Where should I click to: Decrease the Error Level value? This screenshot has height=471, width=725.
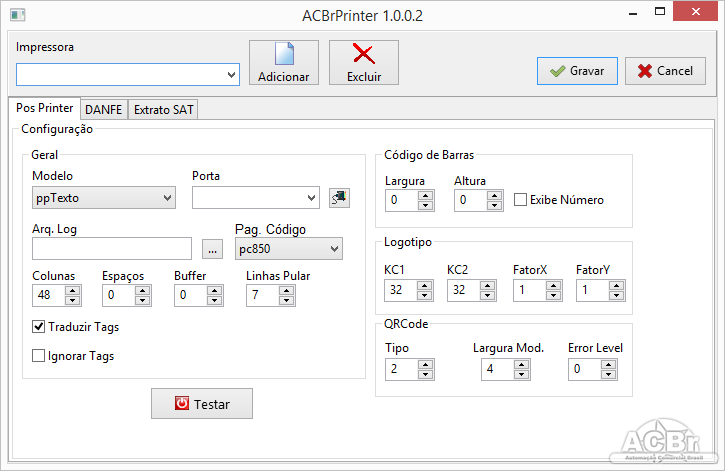click(608, 374)
